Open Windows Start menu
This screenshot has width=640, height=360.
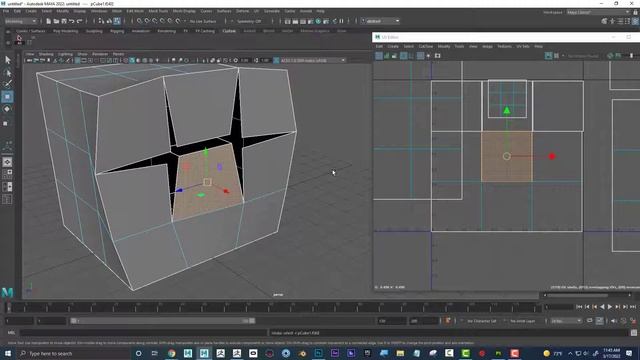(7, 353)
